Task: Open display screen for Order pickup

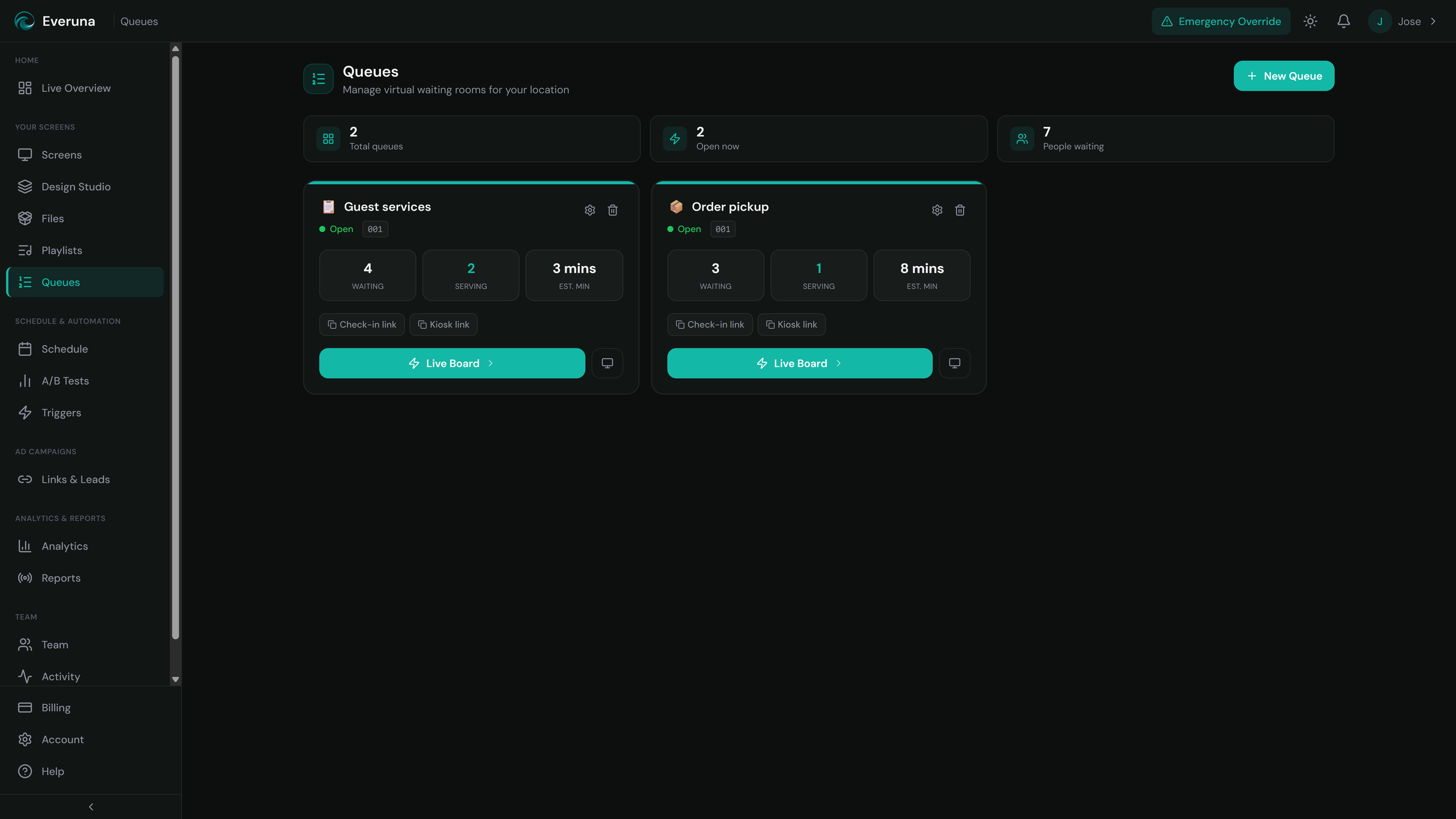Action: (955, 363)
